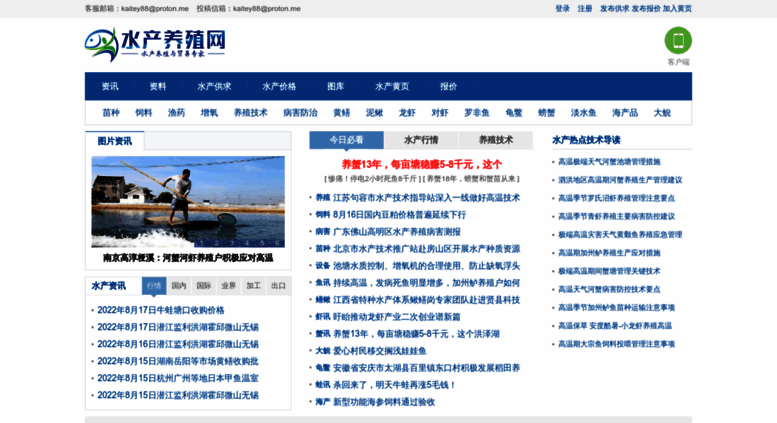Open the red headline 养蟹13年 article
The image size is (777, 423).
point(422,164)
